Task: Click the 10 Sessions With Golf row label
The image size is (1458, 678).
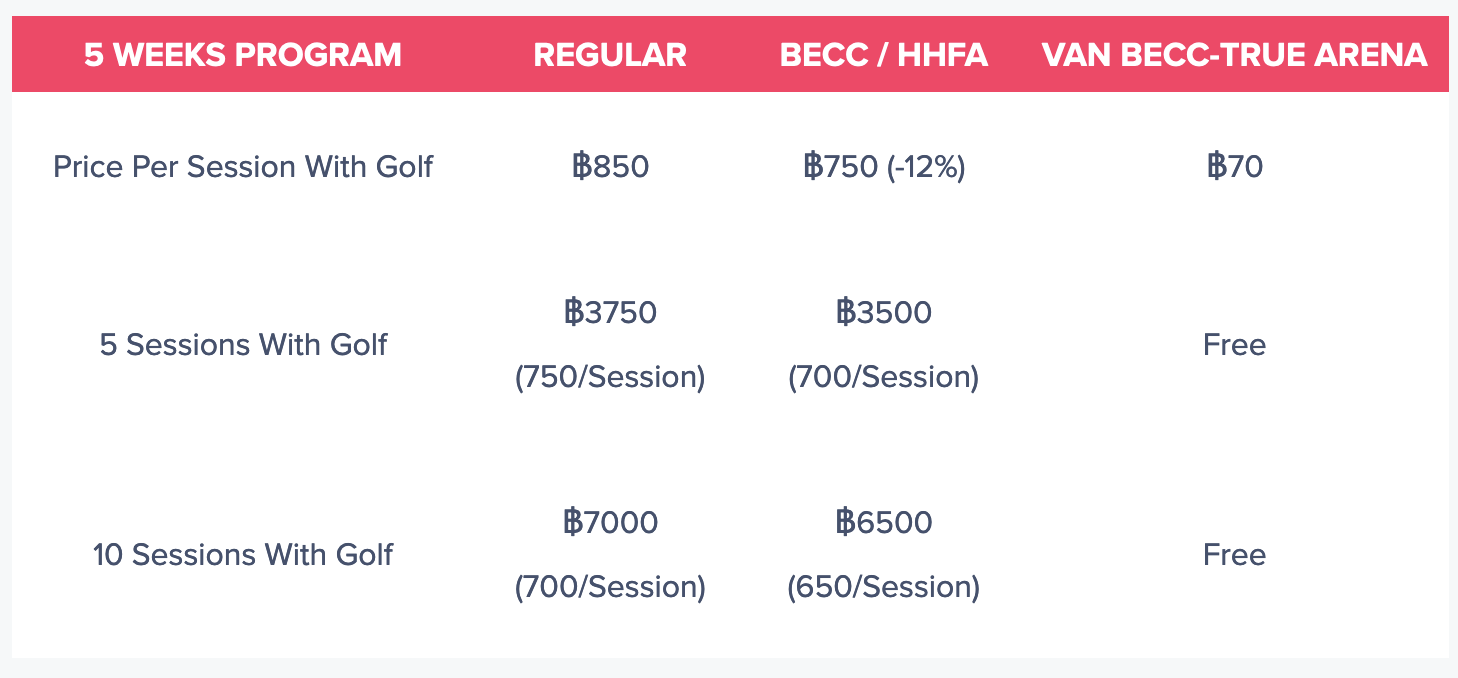Action: tap(243, 554)
